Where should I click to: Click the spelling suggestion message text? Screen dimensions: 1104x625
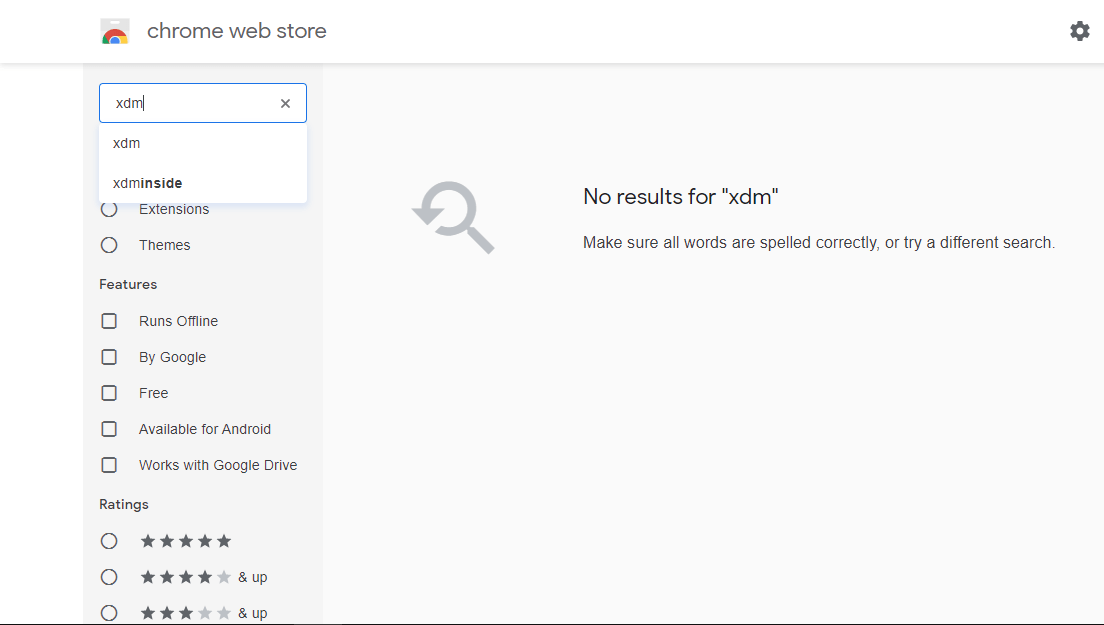(x=819, y=243)
